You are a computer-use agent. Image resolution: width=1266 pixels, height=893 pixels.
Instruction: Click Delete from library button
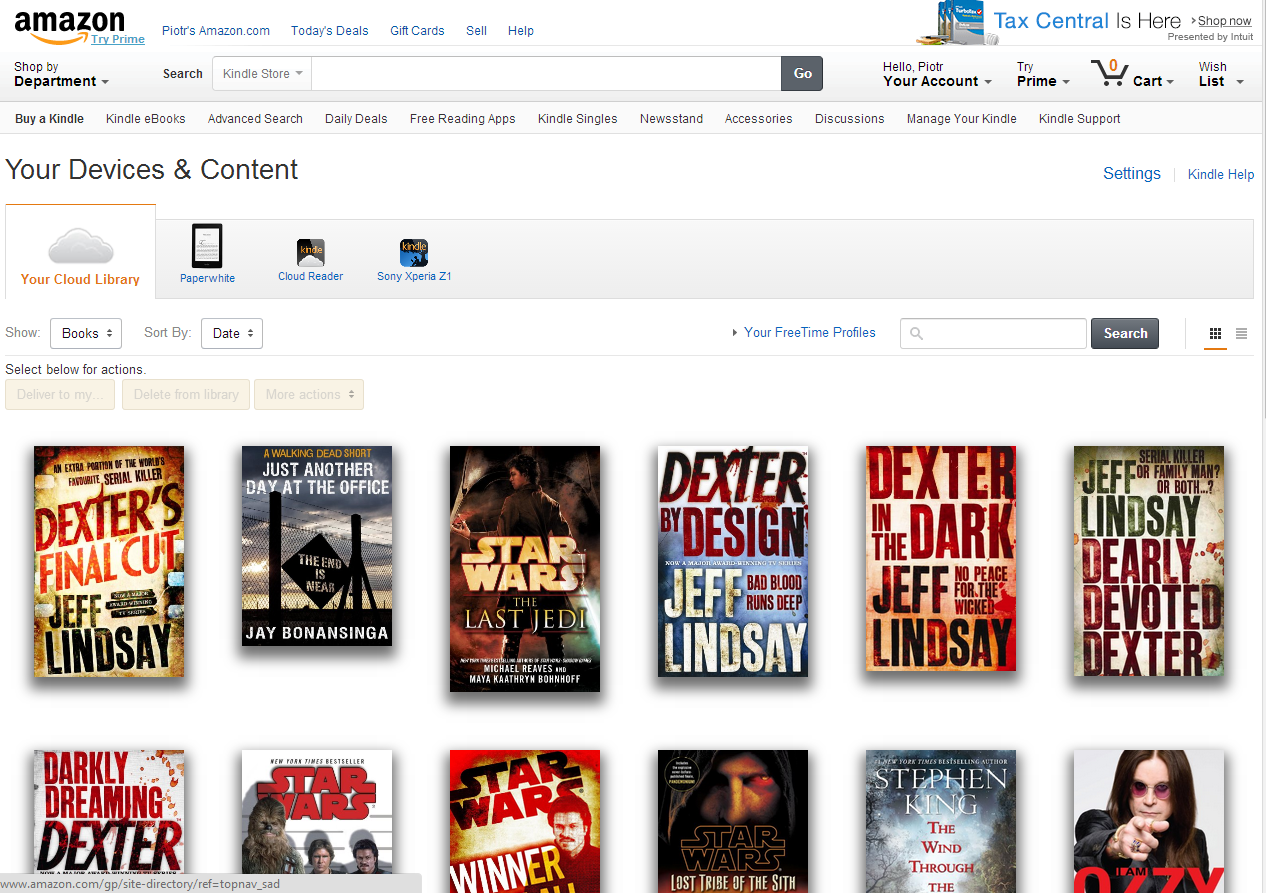[x=186, y=394]
